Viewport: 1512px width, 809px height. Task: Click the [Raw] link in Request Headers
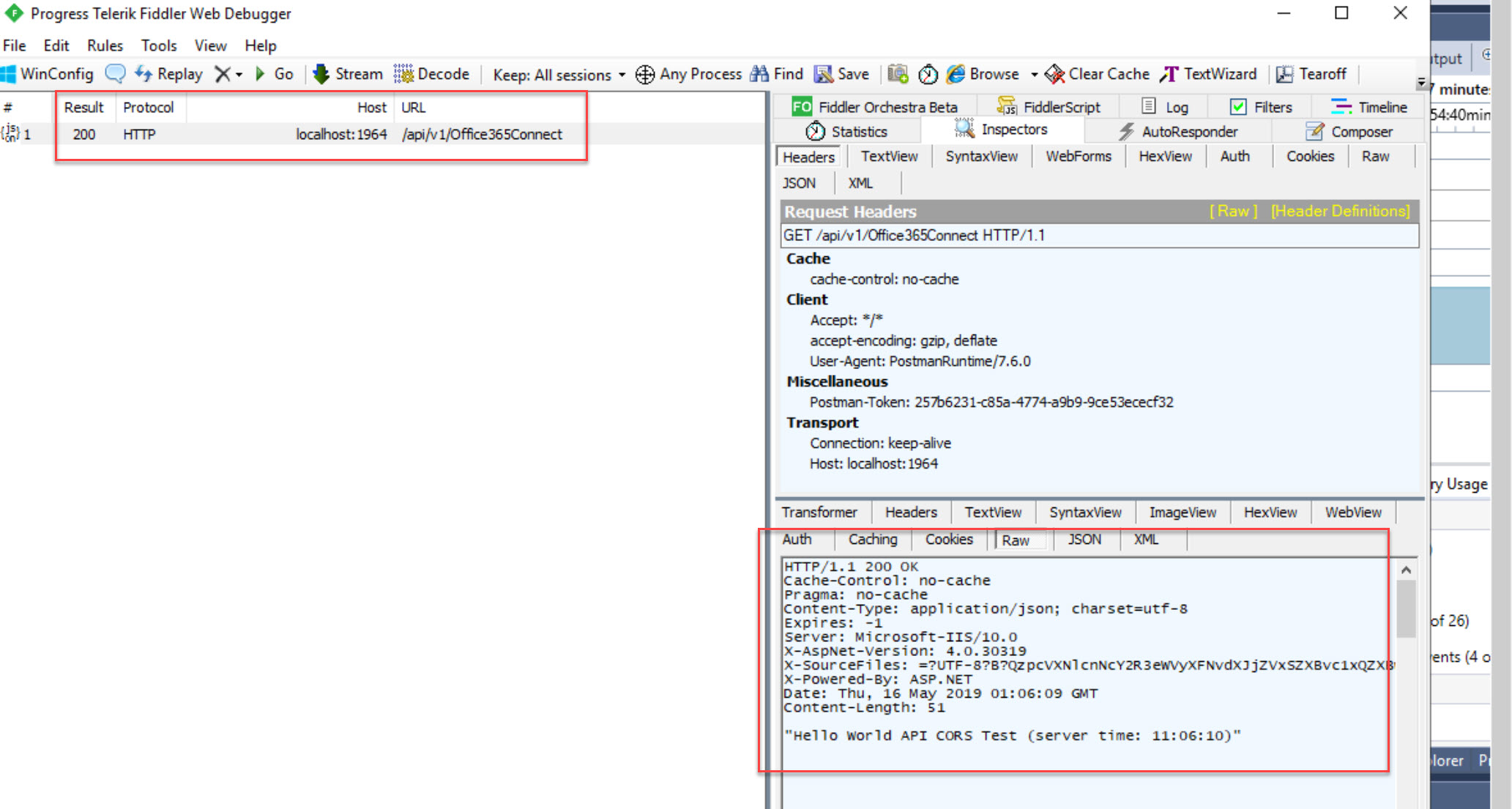pos(1233,212)
